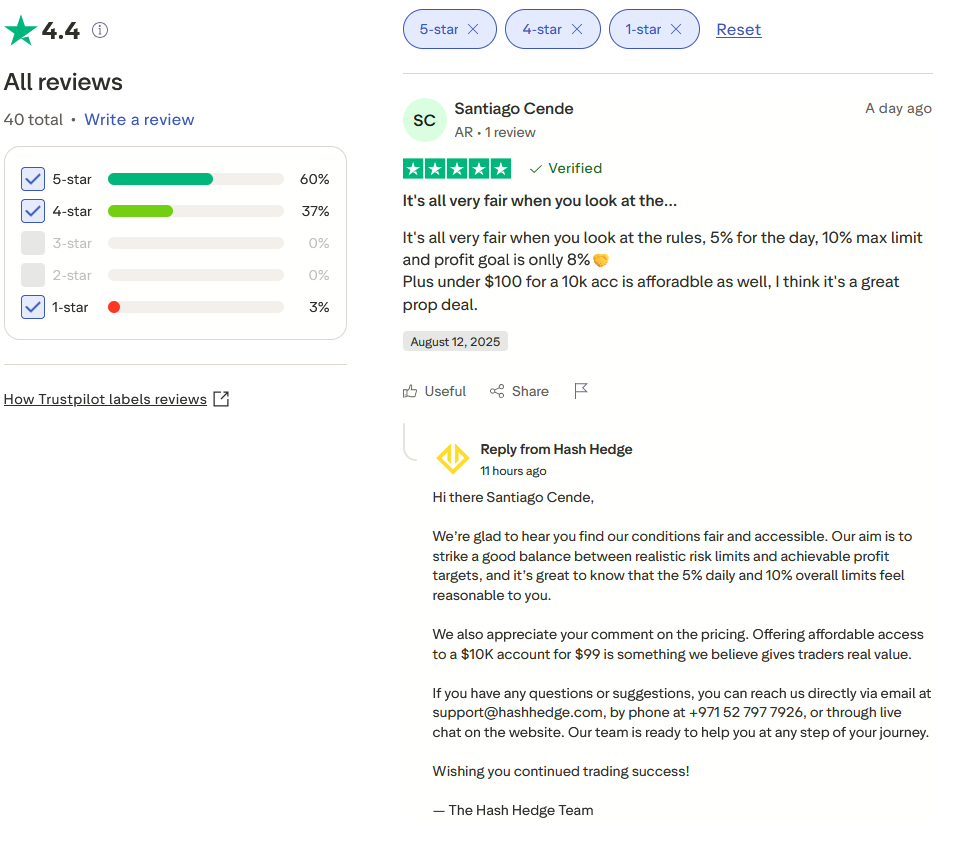Click the TrustScore info icon
The image size is (965, 846).
coord(100,30)
